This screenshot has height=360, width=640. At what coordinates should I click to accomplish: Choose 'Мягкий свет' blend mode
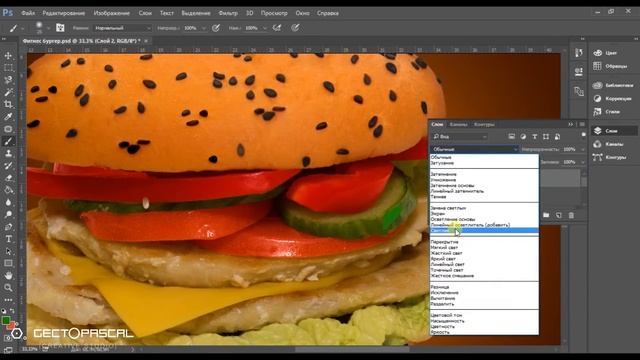484,247
